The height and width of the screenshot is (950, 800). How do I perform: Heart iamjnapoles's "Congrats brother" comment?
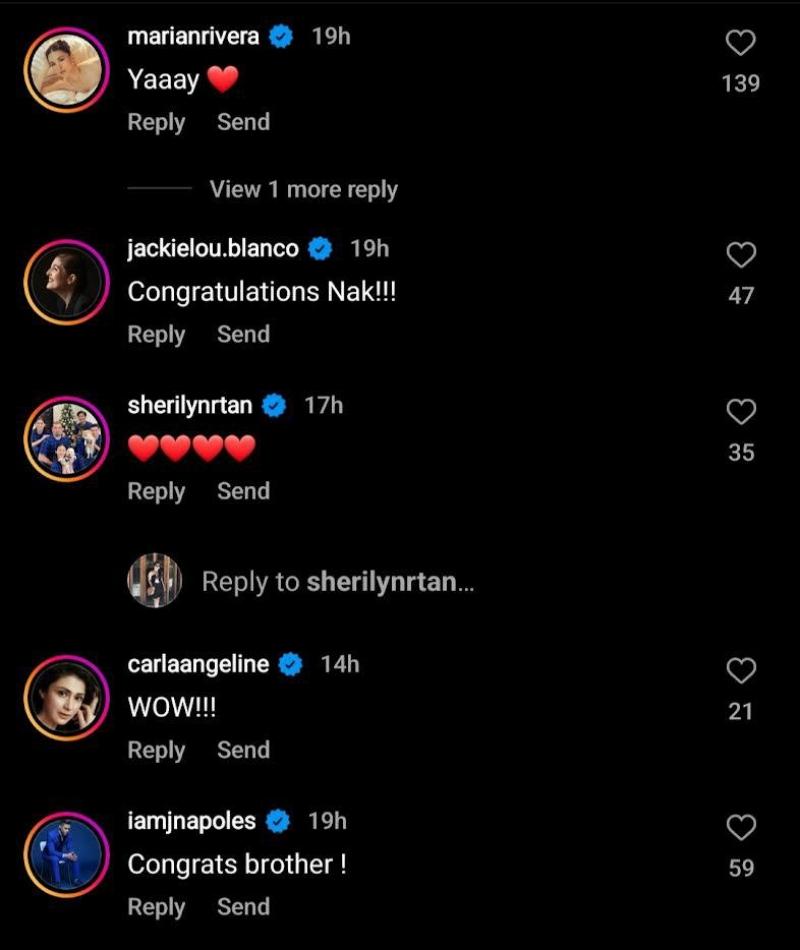coord(740,827)
